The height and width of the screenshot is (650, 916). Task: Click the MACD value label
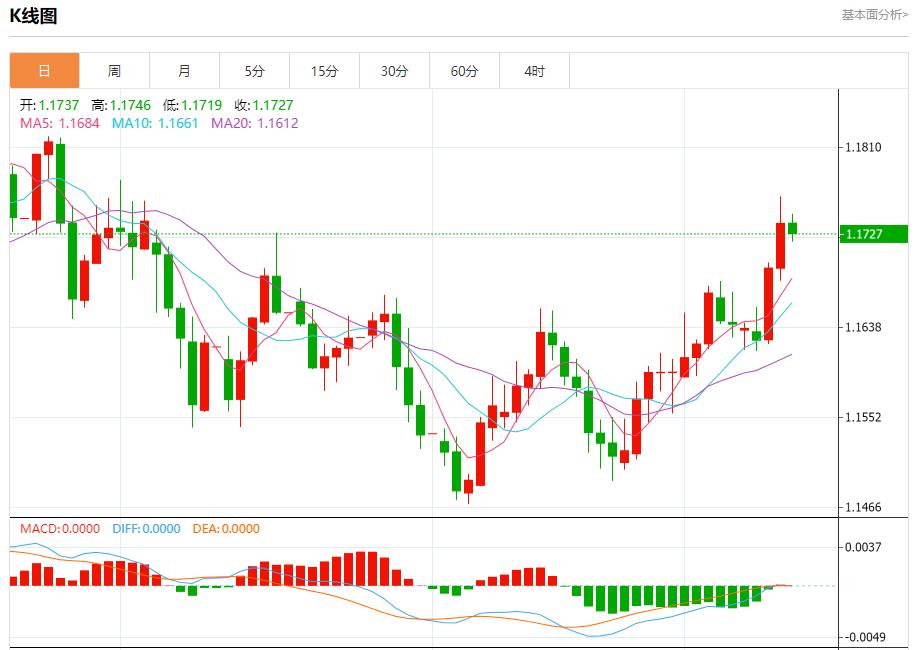(60, 529)
